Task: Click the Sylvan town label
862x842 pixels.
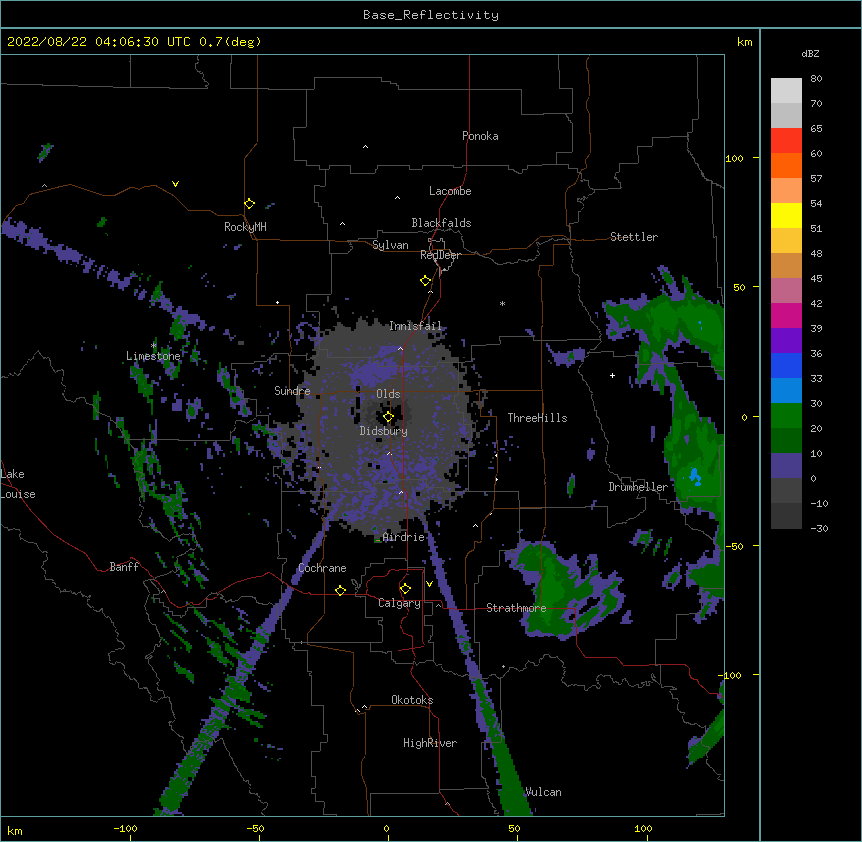Action: point(390,245)
